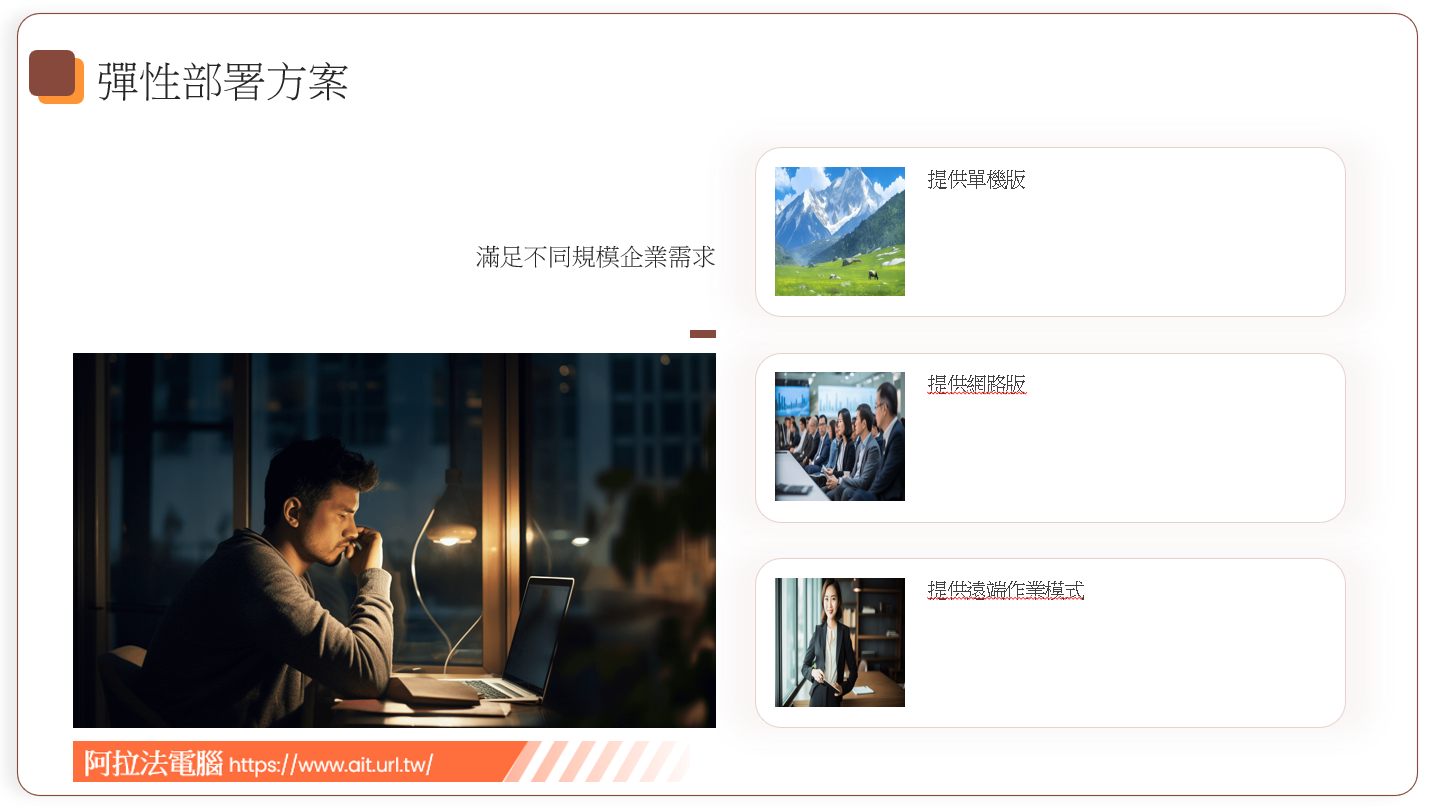
Task: Click the brown square icon beside the title
Action: 52,73
